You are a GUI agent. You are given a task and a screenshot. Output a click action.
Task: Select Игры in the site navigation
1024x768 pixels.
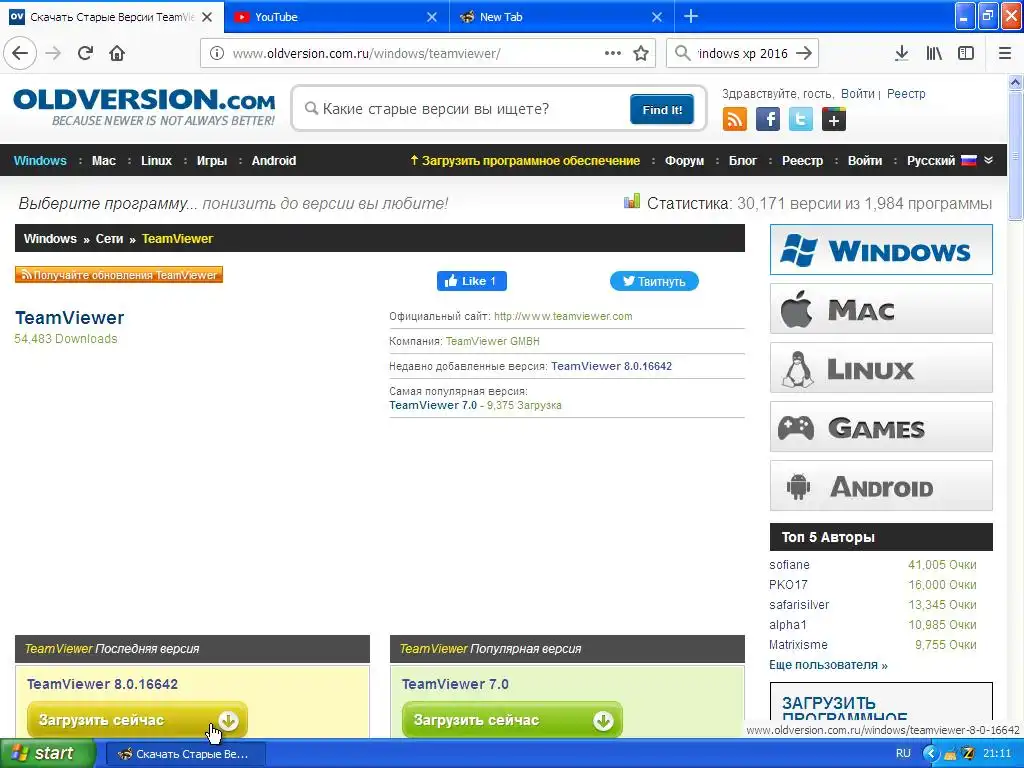[212, 161]
